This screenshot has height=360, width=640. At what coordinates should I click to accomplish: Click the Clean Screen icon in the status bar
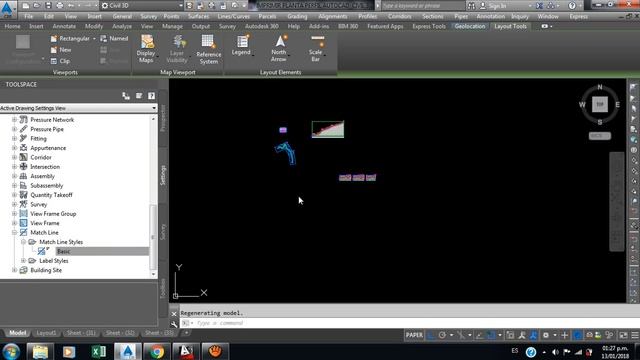coord(623,335)
